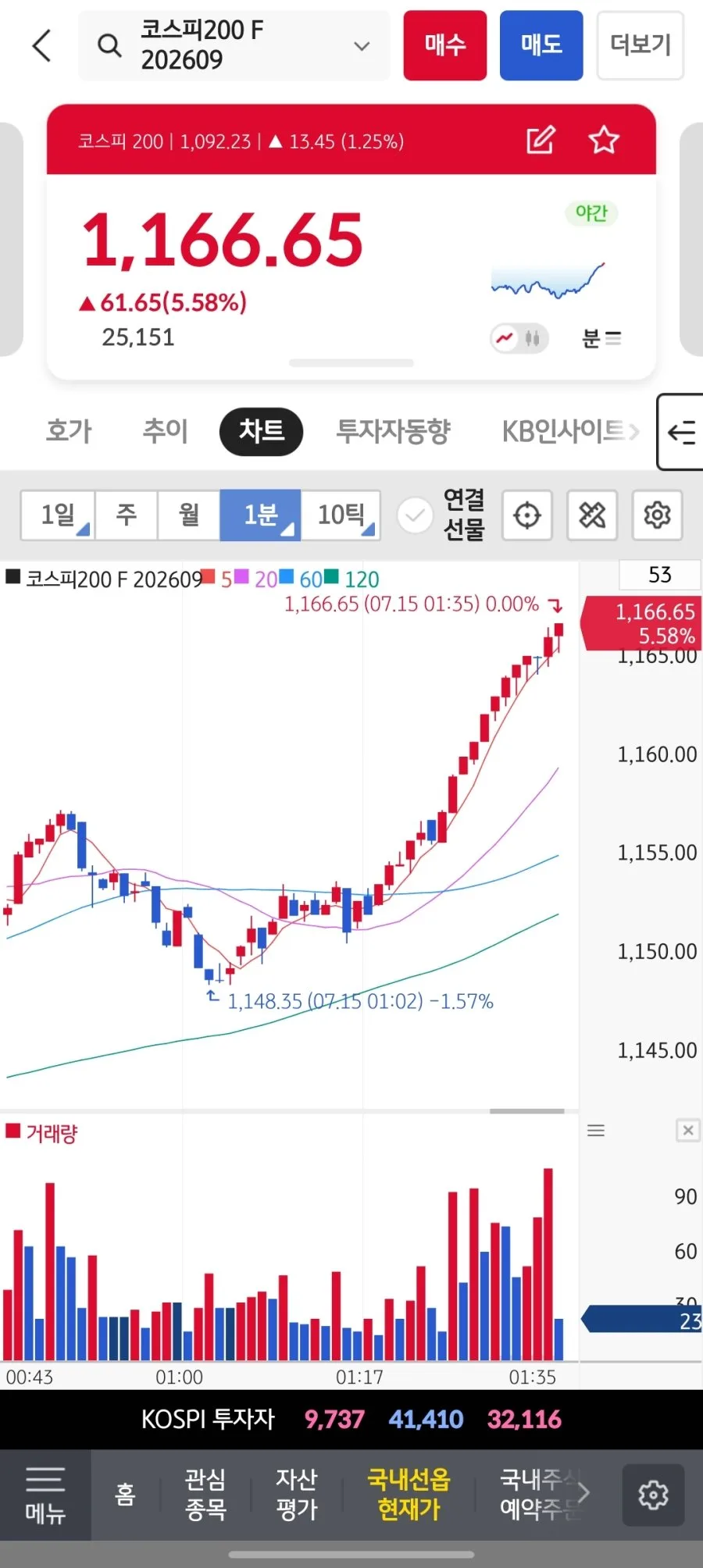This screenshot has width=703, height=1568.
Task: Tap the blue 매도 sell button
Action: 541,45
